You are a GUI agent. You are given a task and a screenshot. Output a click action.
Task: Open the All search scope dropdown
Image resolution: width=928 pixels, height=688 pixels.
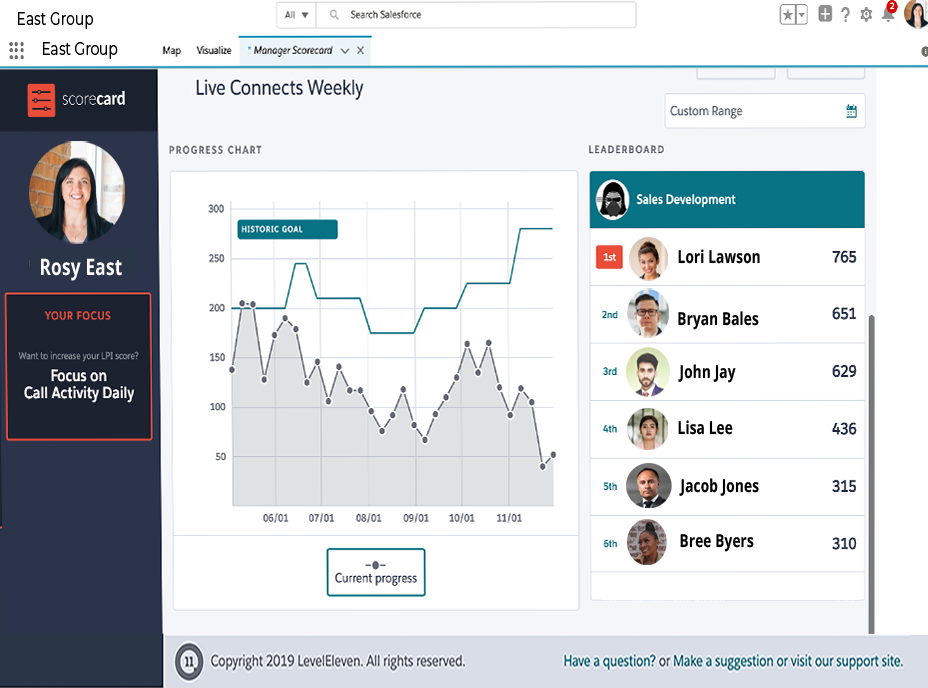coord(297,15)
